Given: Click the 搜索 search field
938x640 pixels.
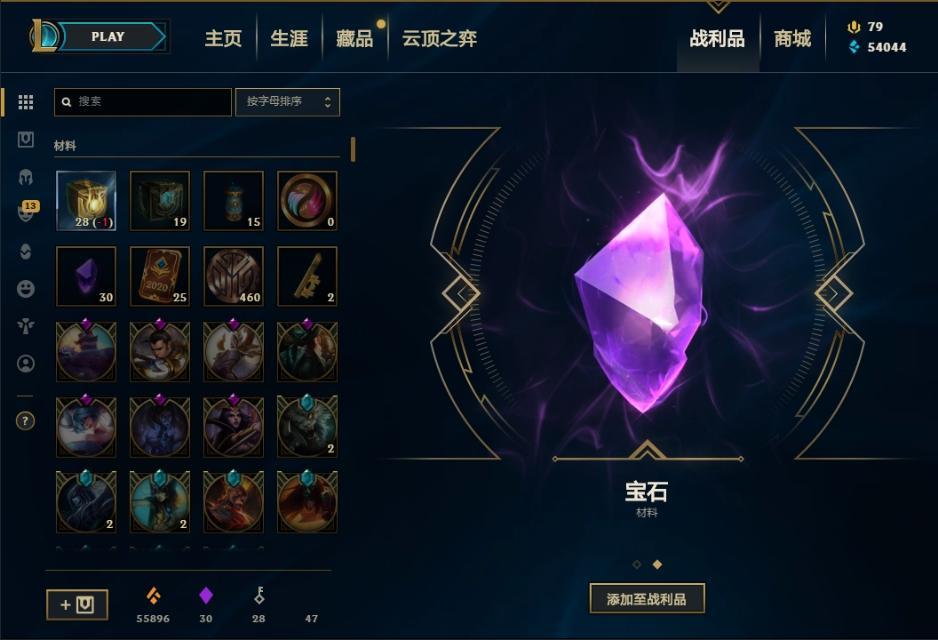Looking at the screenshot, I should [142, 102].
